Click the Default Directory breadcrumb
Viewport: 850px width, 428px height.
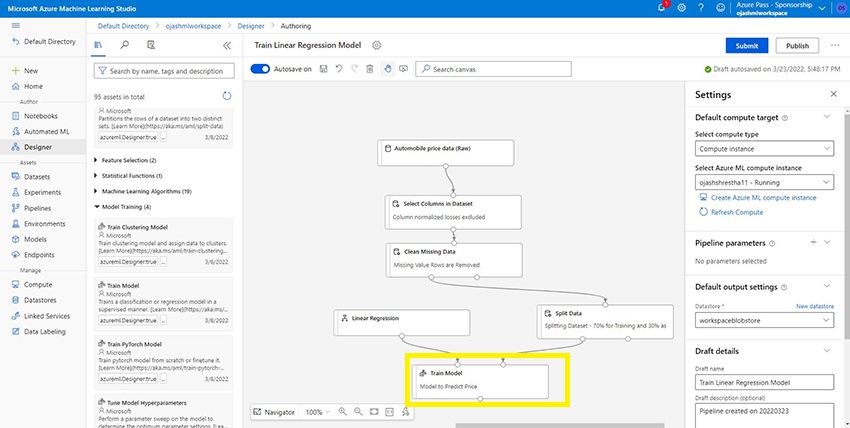point(124,25)
